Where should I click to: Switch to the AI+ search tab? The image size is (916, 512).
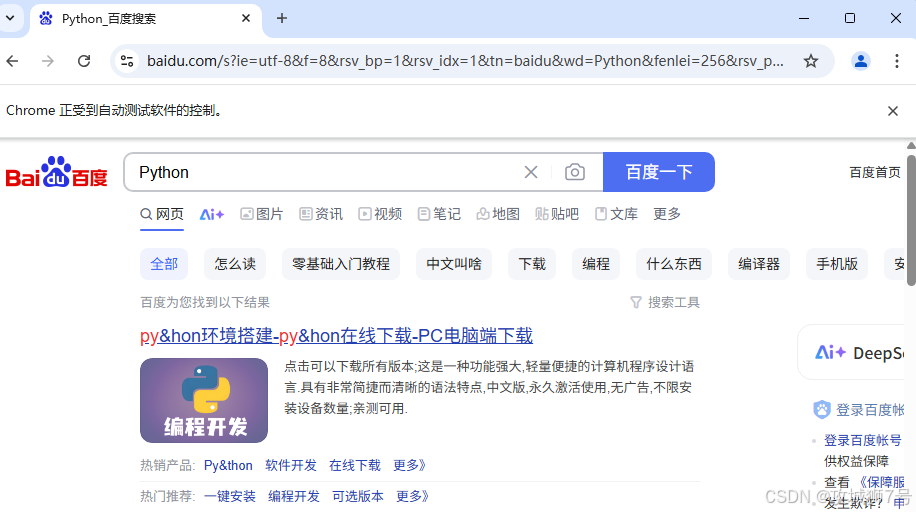click(x=211, y=215)
